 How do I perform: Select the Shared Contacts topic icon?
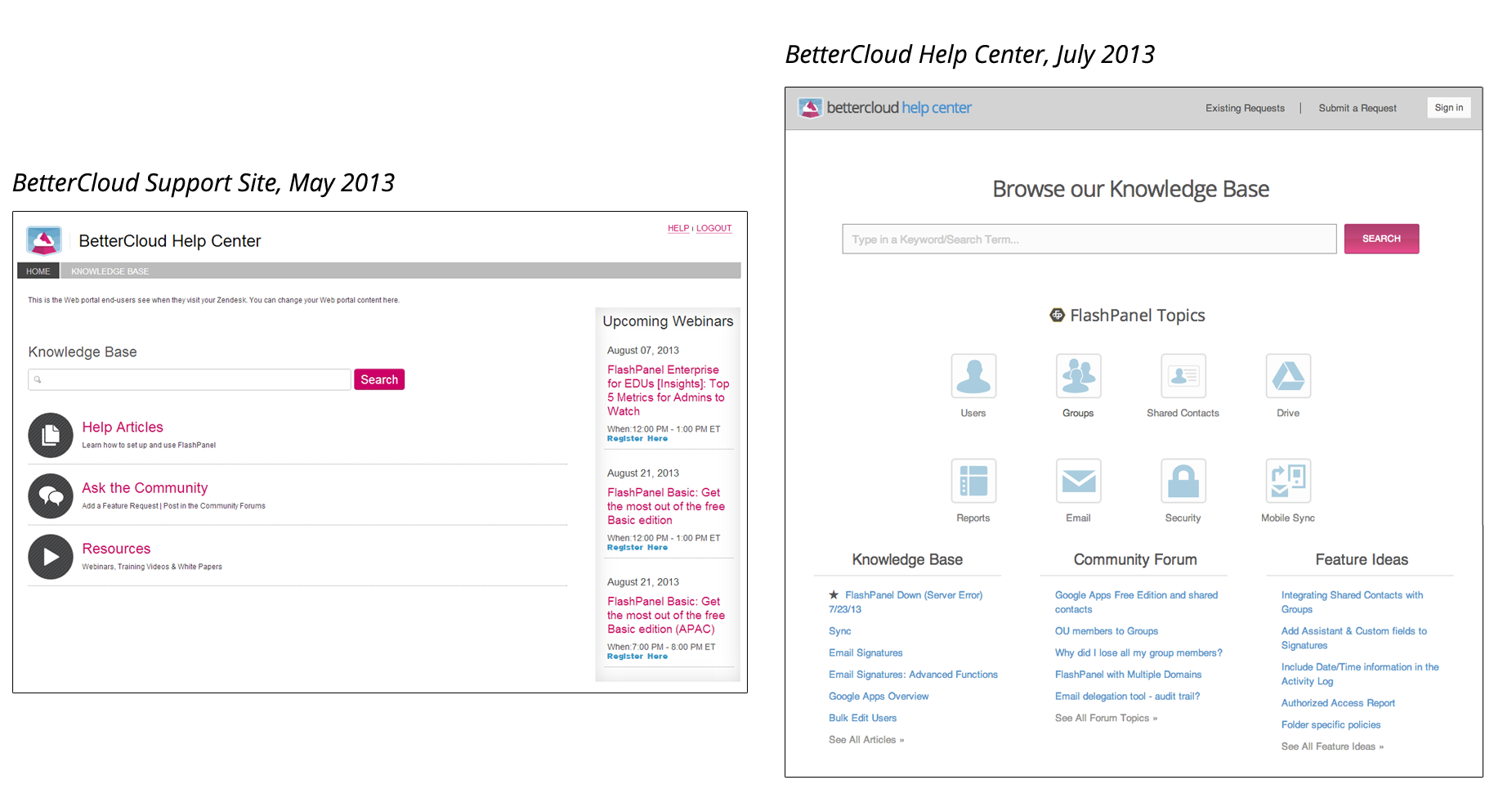point(1183,376)
